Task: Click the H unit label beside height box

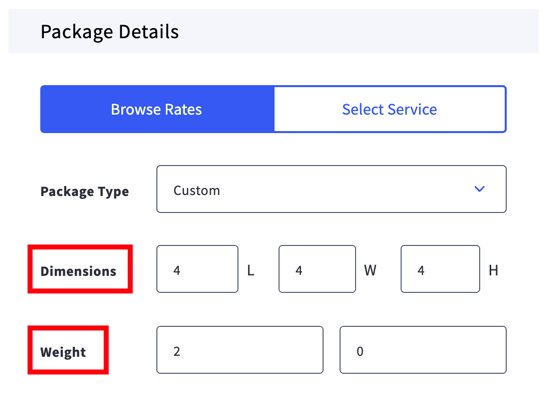Action: point(493,270)
